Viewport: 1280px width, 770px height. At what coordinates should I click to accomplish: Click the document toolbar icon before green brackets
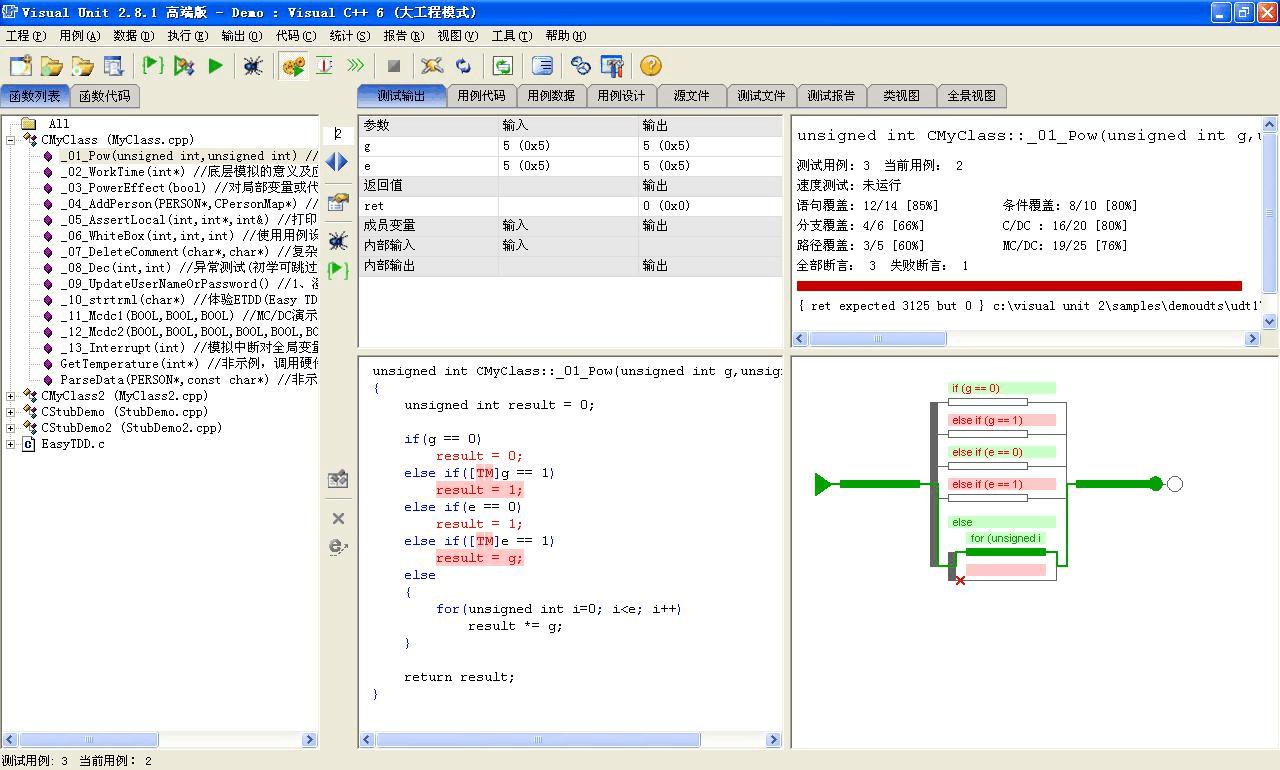pos(114,66)
